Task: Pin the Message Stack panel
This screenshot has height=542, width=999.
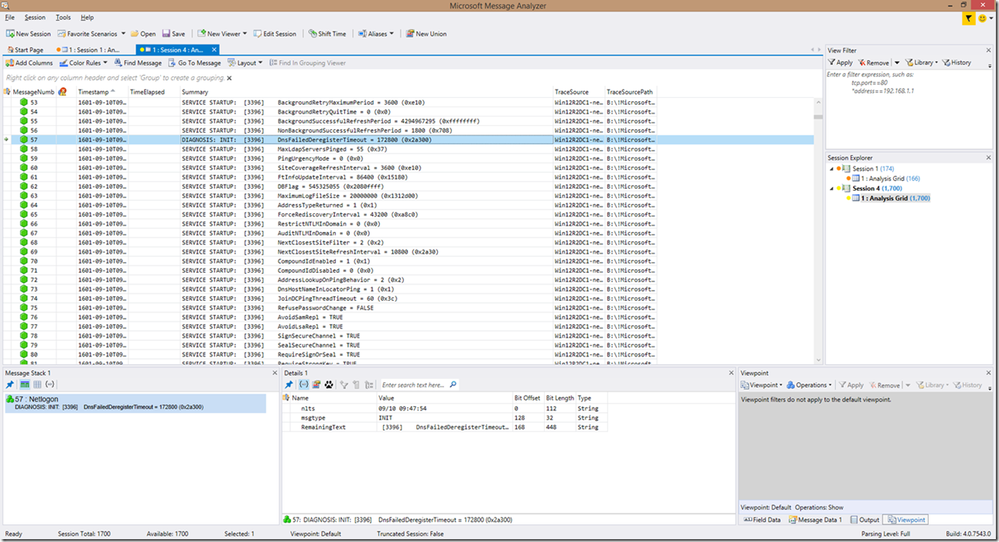Action: (x=10, y=385)
